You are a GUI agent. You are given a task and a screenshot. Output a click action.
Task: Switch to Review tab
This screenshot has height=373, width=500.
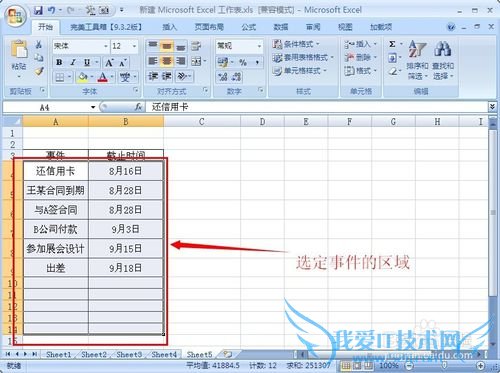point(313,27)
